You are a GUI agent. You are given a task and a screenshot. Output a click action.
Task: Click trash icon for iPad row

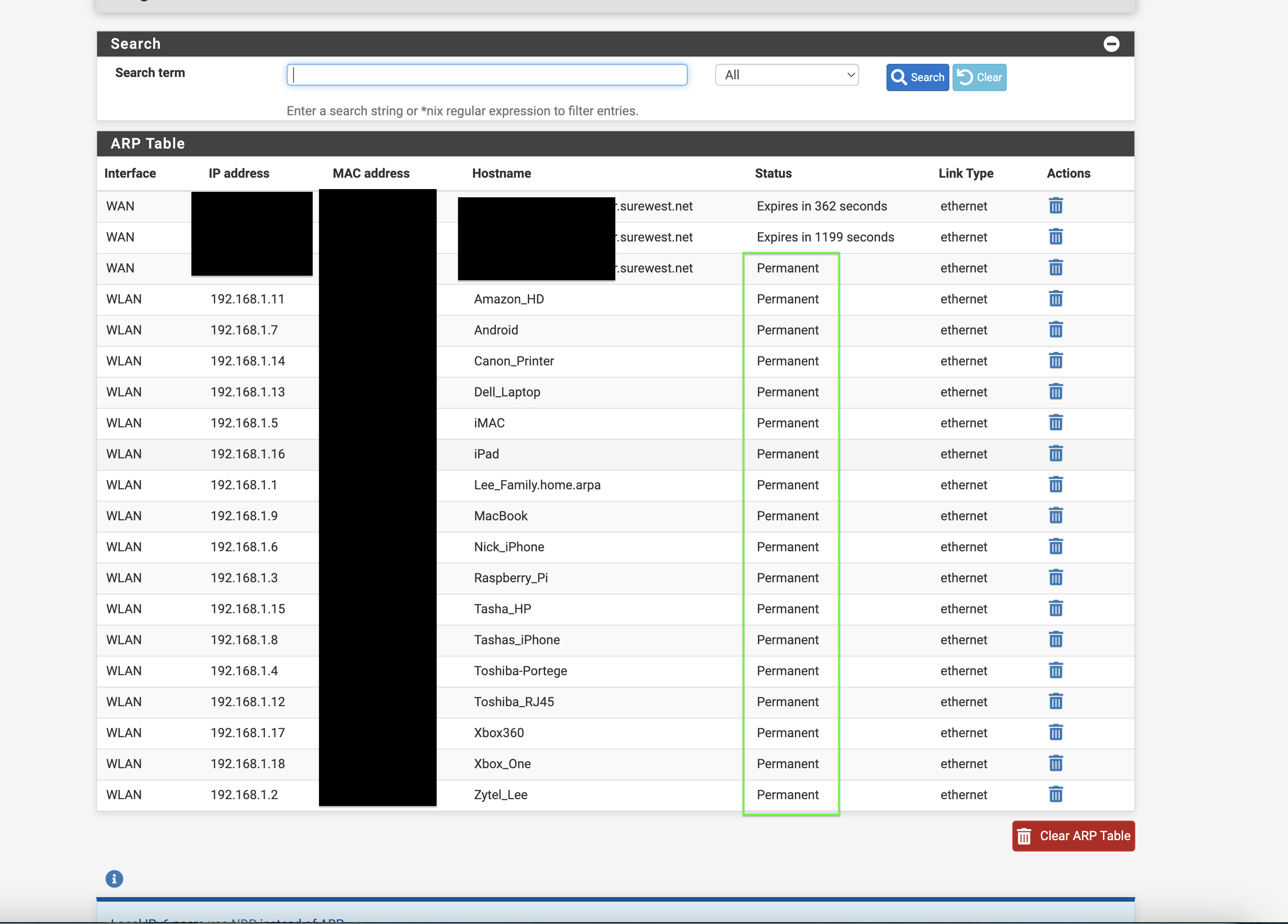[1055, 453]
